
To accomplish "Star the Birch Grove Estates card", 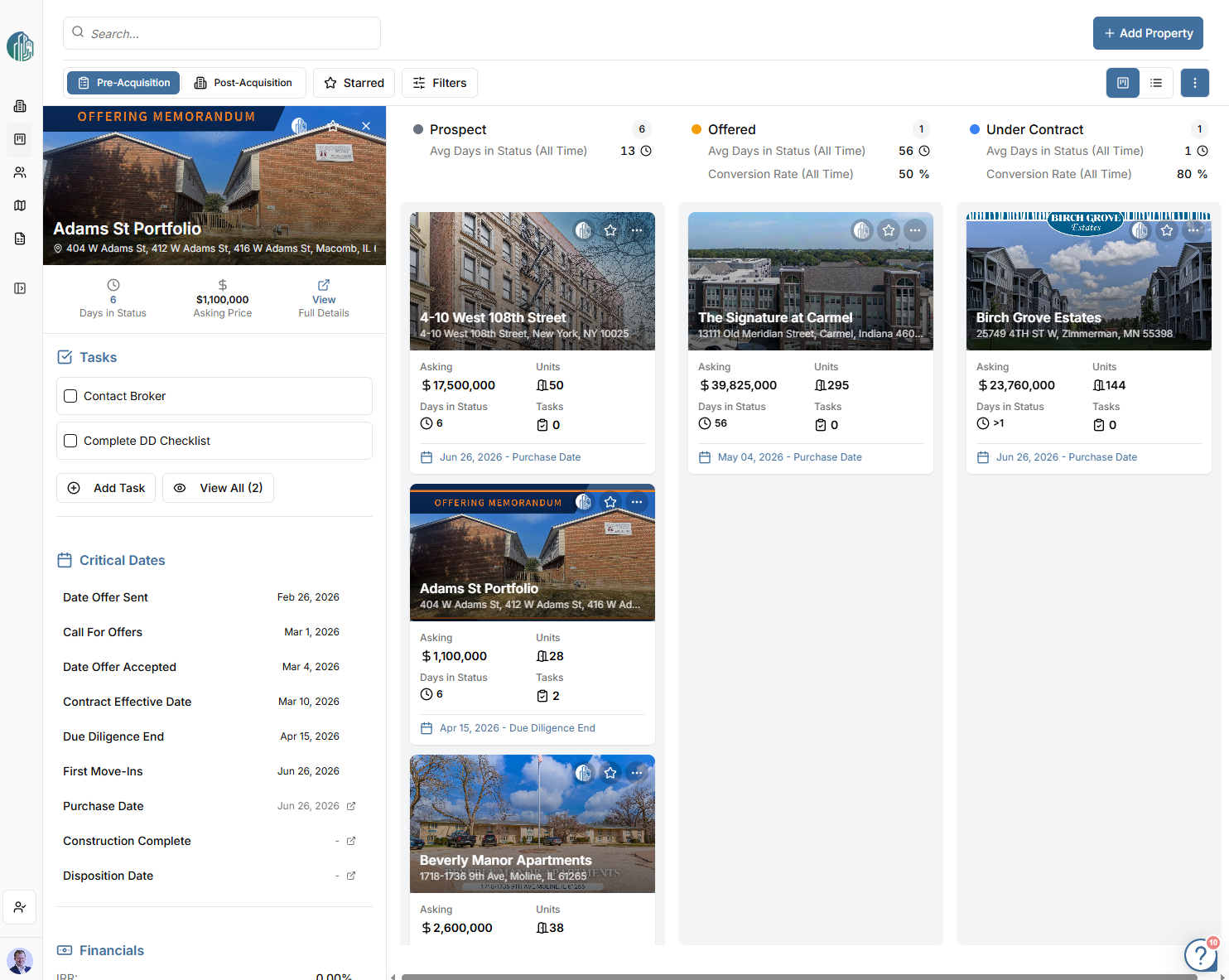I will 1167,230.
